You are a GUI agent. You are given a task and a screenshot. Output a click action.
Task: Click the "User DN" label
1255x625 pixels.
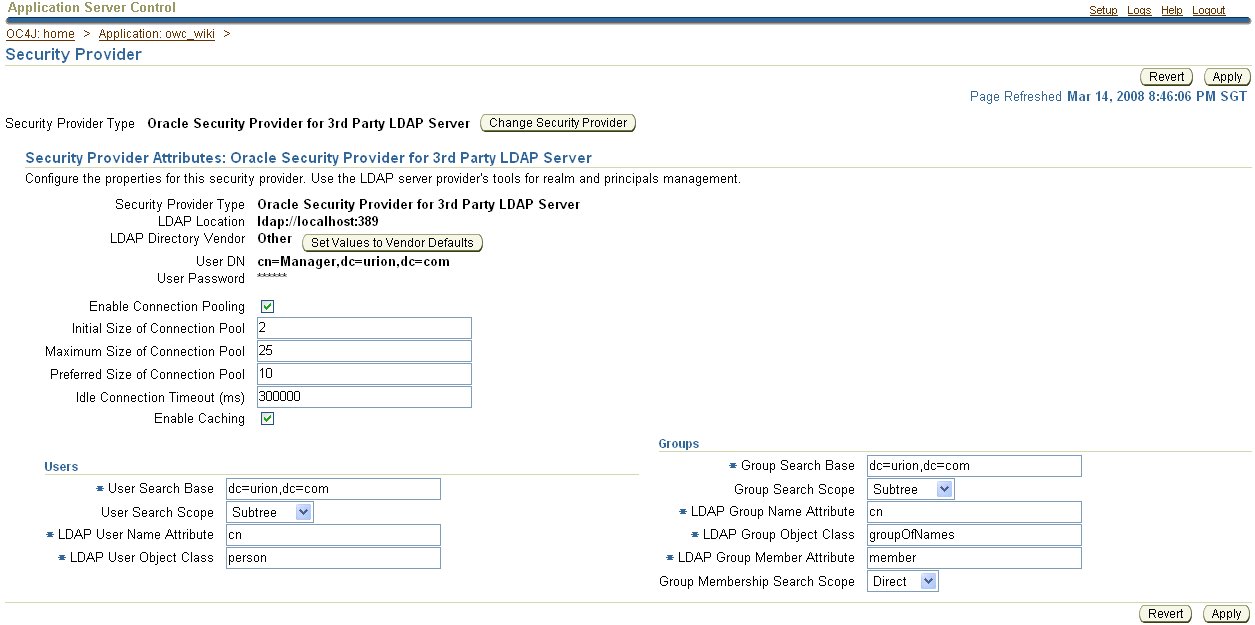click(221, 262)
